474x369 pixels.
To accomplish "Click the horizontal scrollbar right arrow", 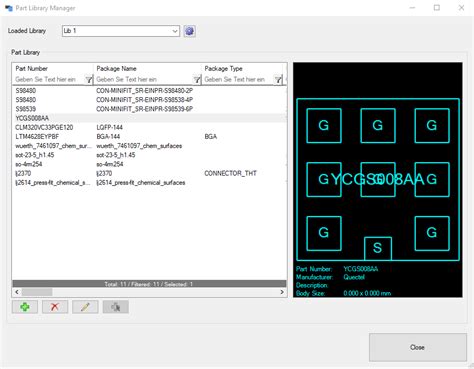I will point(282,292).
